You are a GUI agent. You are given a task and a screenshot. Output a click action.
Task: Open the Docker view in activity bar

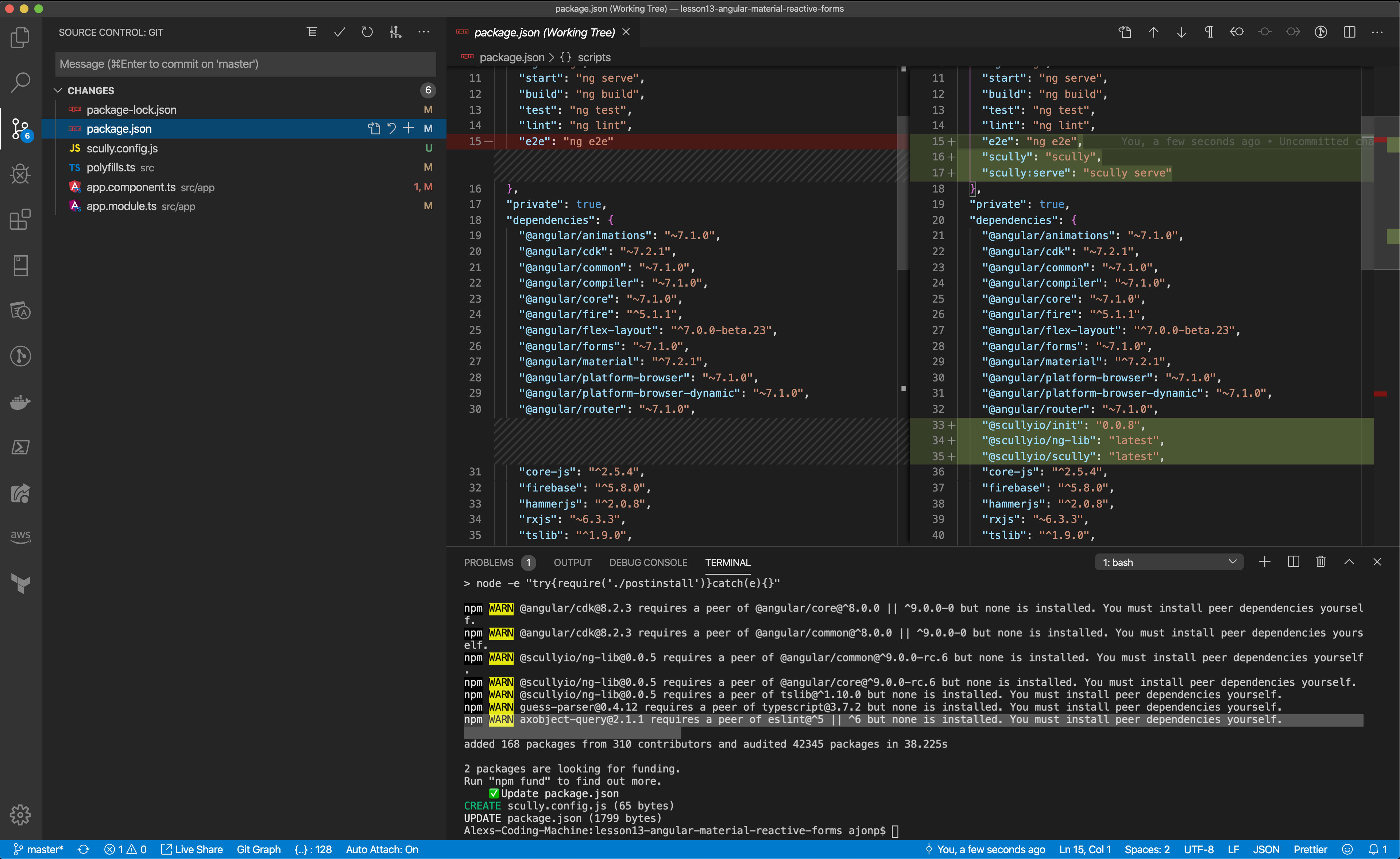coord(20,402)
